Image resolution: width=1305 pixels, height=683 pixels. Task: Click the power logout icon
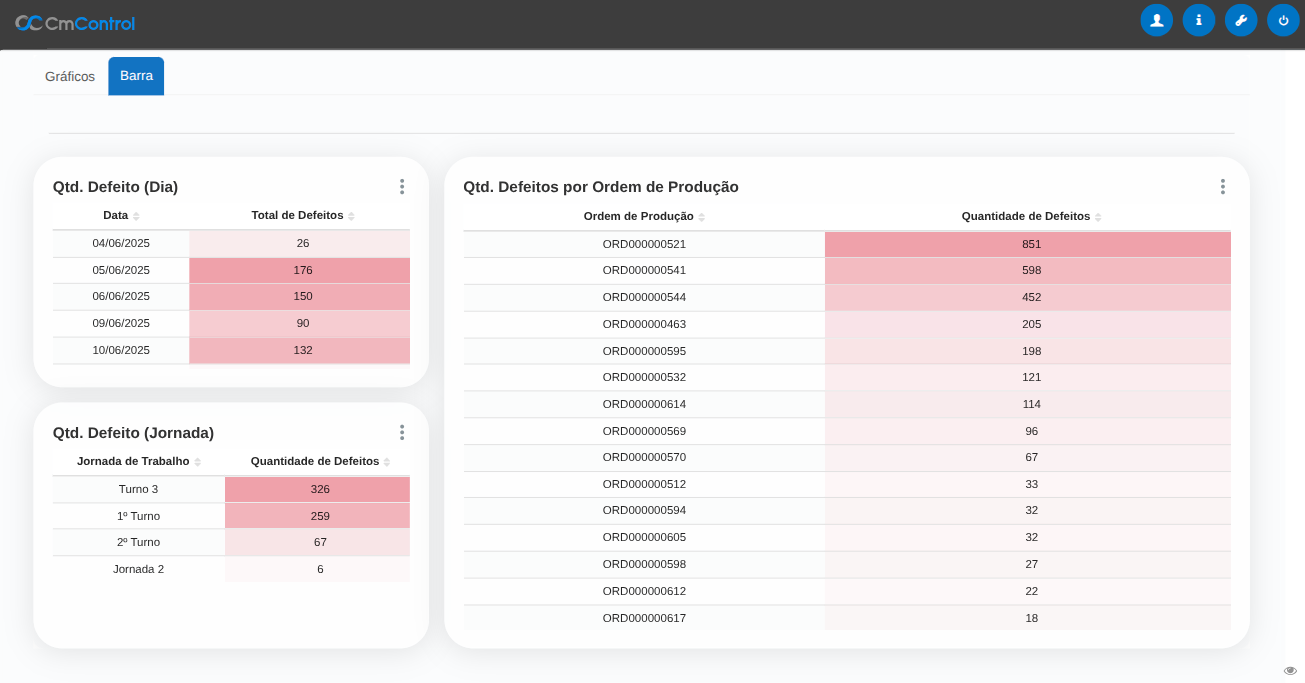(x=1283, y=20)
